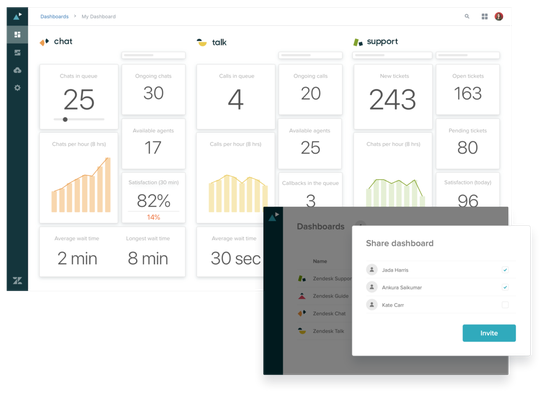Click the chat product icon
Image resolution: width=540 pixels, height=399 pixels.
click(x=44, y=42)
